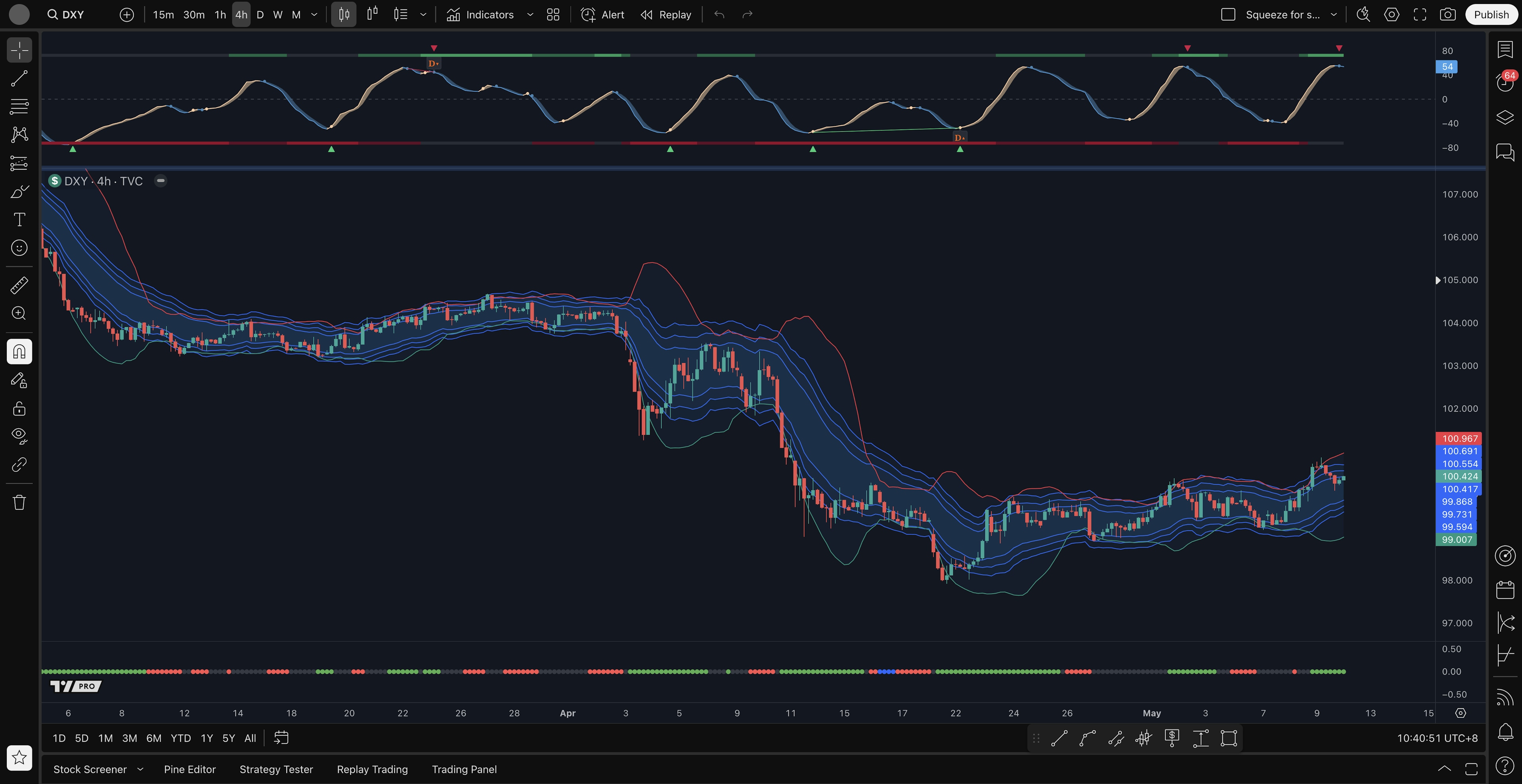
Task: Select the Text tool in left sidebar
Action: tap(19, 219)
